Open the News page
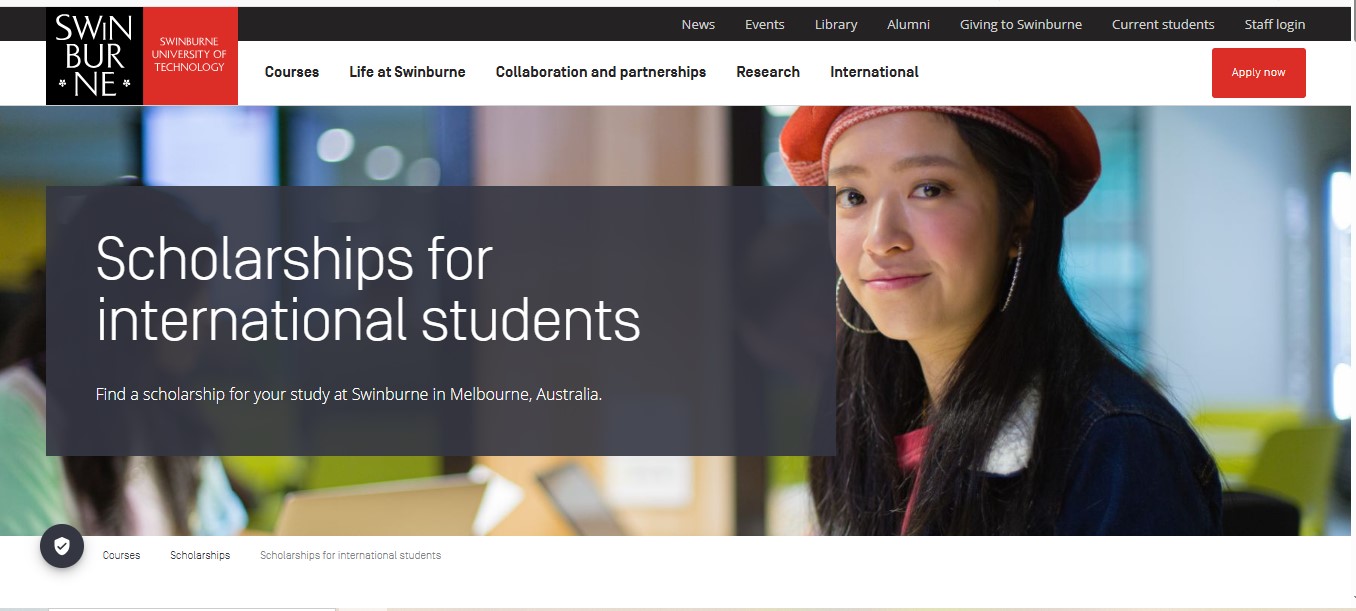 coord(698,24)
